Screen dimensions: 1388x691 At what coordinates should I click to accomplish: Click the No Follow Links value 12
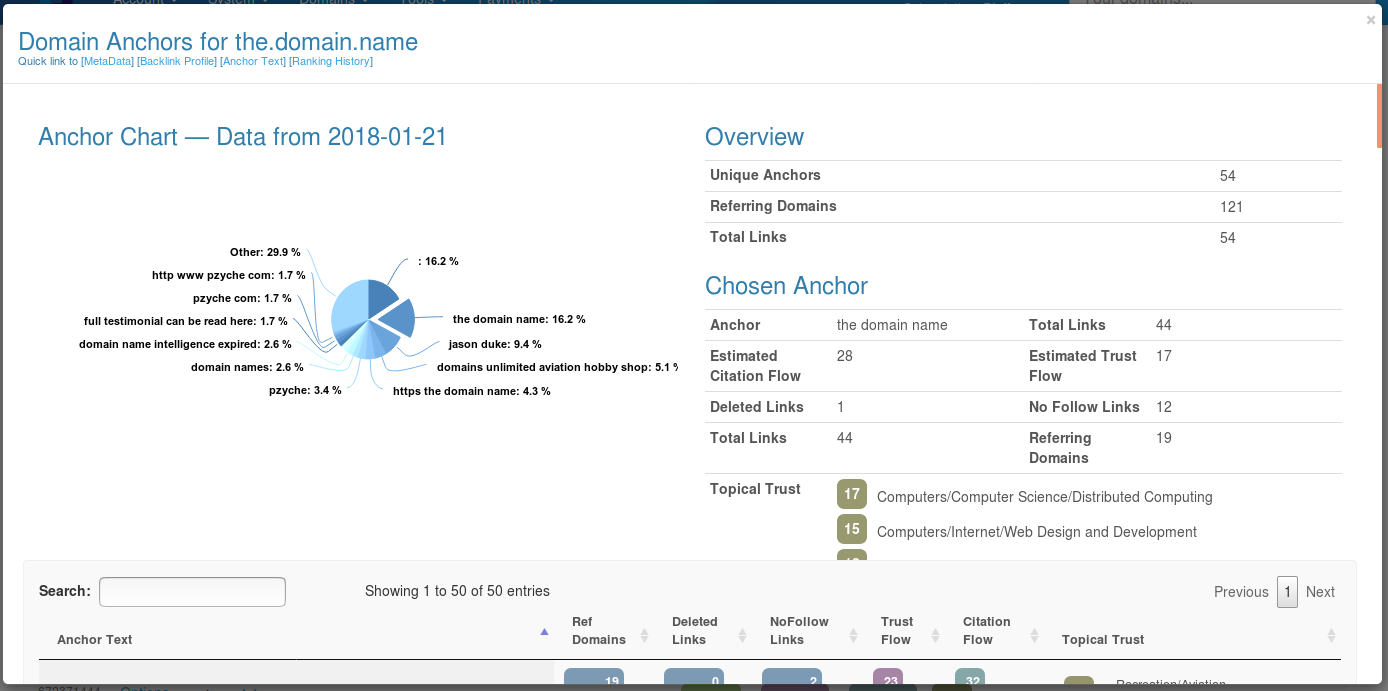tap(1163, 407)
